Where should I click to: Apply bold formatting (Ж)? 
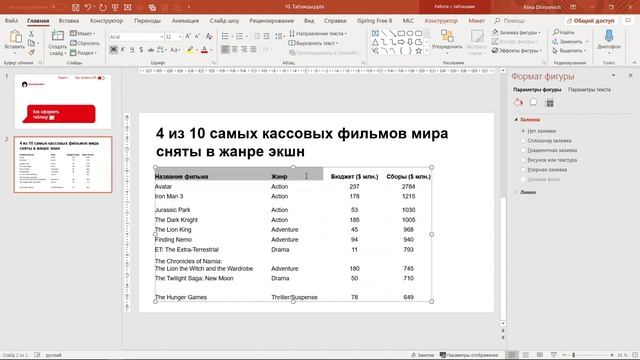pos(113,50)
